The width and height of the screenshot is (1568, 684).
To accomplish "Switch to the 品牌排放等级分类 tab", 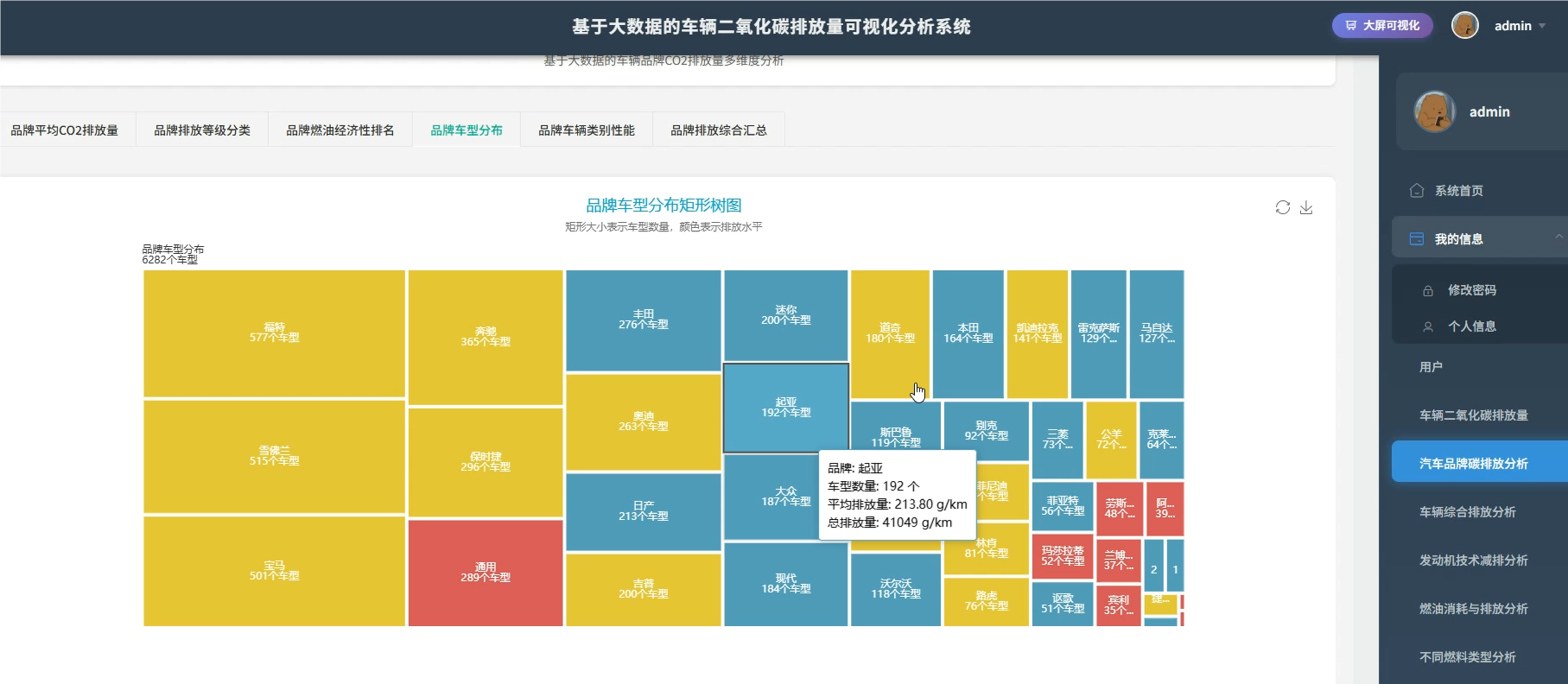I will 202,130.
